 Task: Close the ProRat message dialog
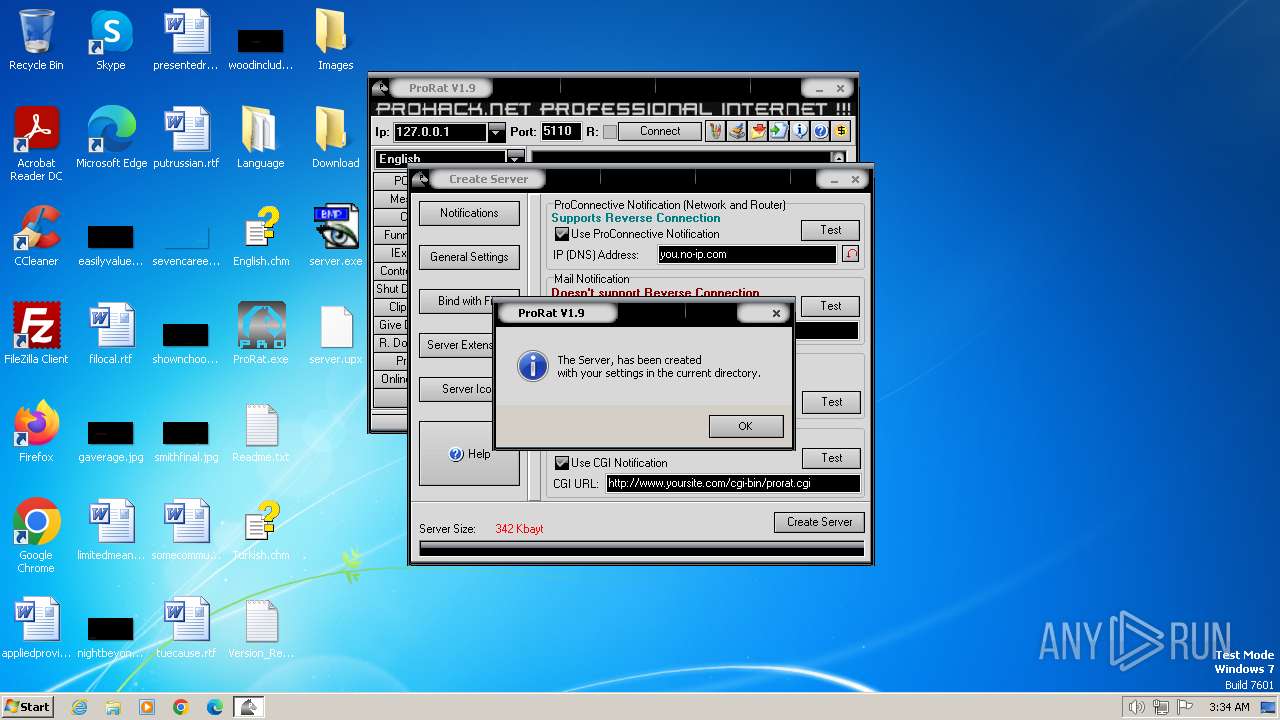[x=776, y=313]
